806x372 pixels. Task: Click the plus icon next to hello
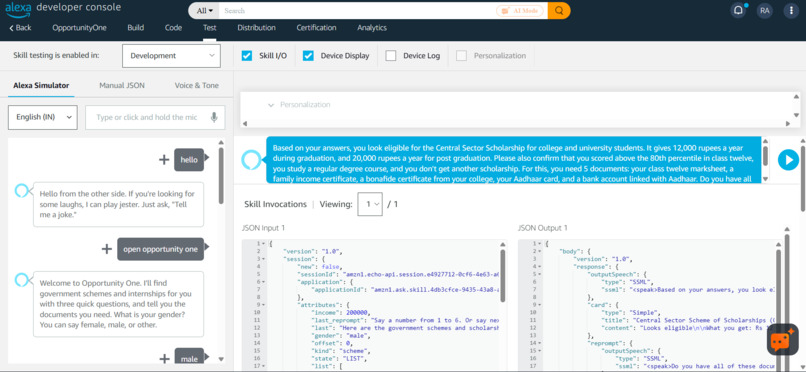pyautogui.click(x=163, y=159)
